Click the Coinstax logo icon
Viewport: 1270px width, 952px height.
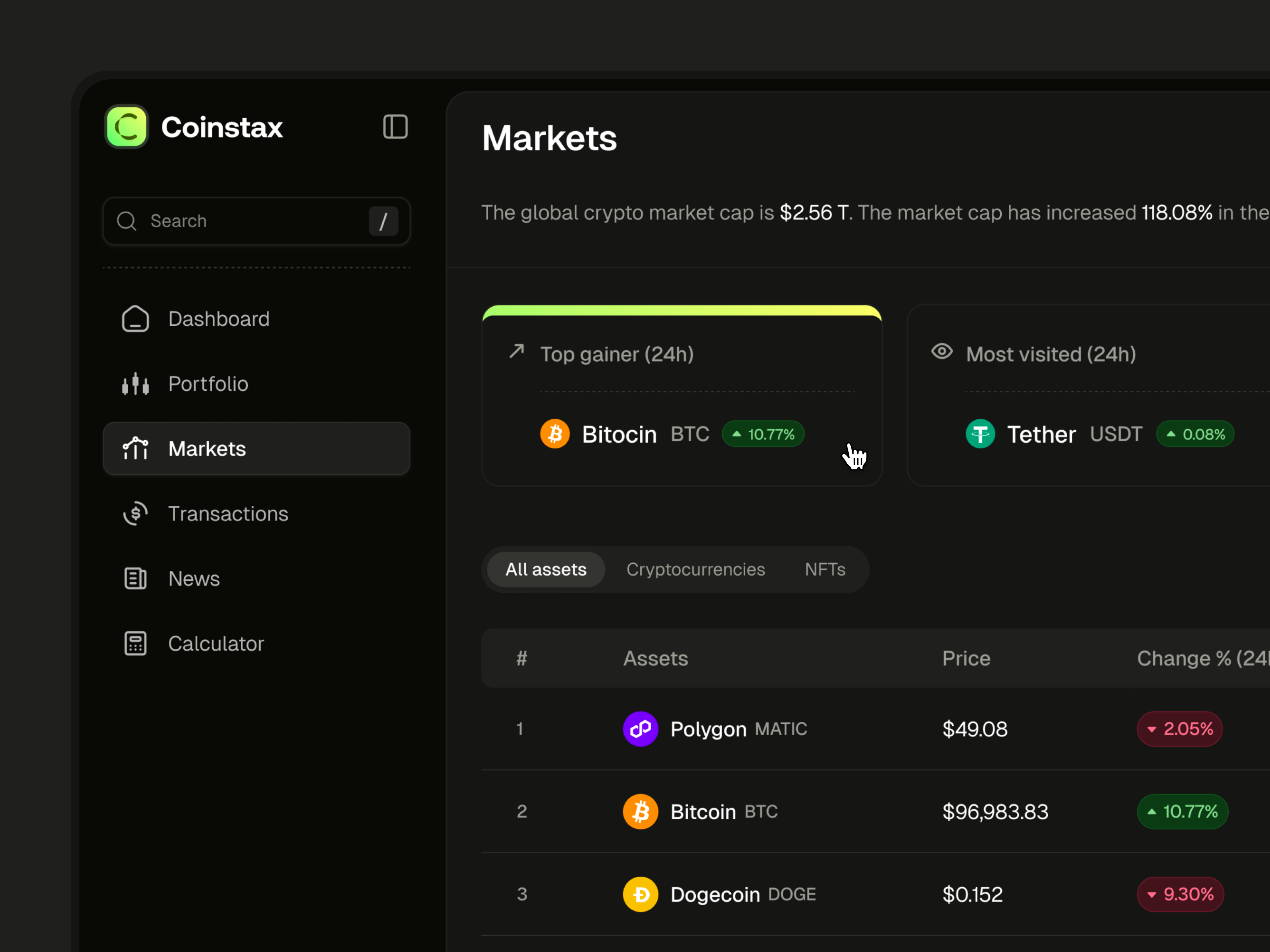[126, 127]
